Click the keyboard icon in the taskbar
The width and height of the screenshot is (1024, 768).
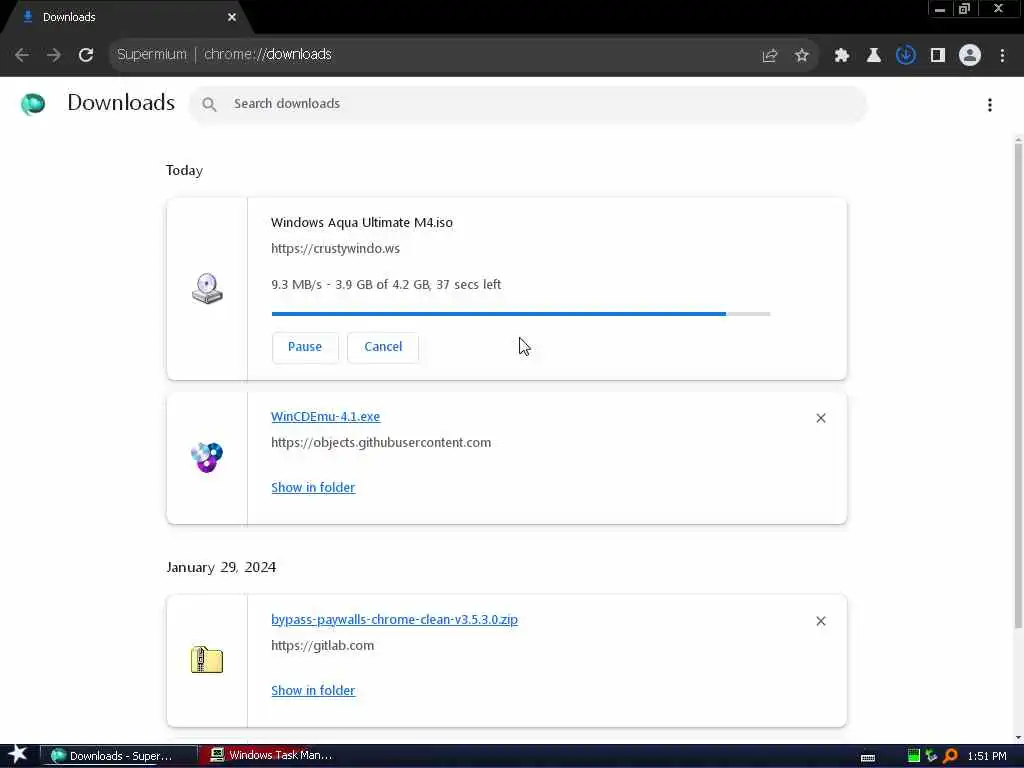[868, 758]
